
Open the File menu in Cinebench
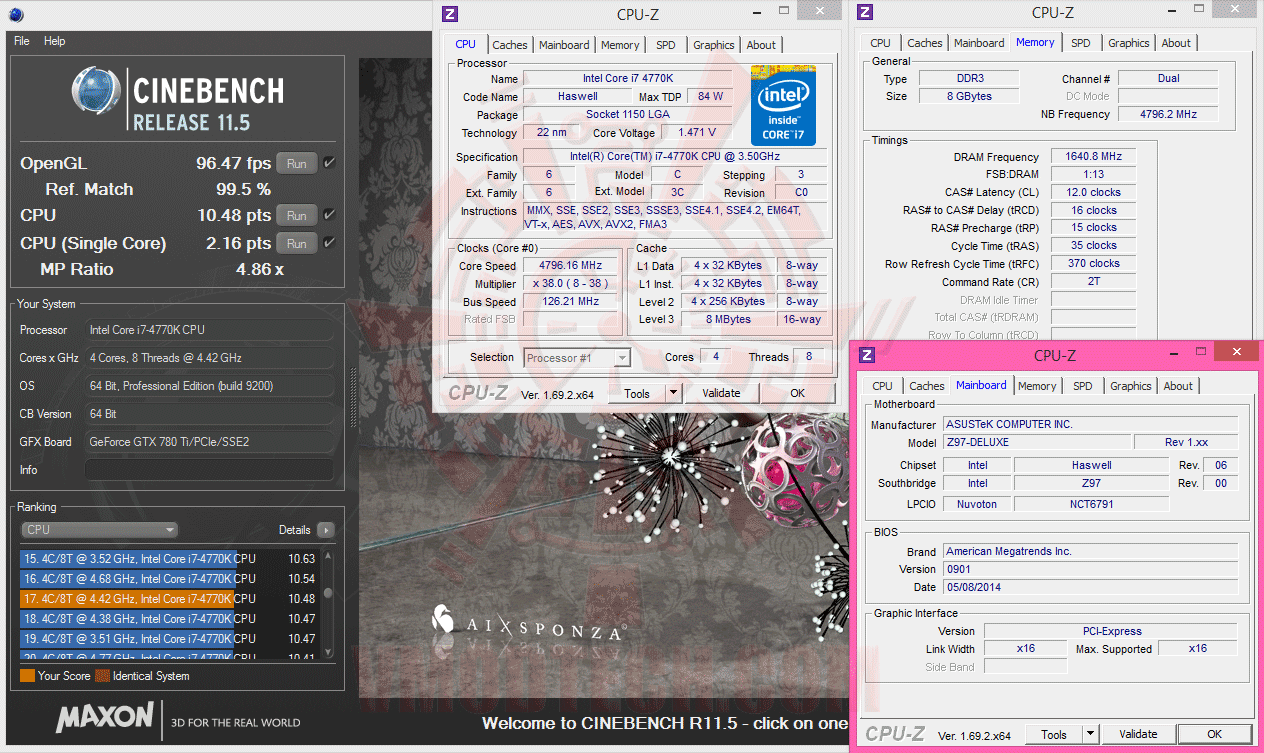(22, 41)
